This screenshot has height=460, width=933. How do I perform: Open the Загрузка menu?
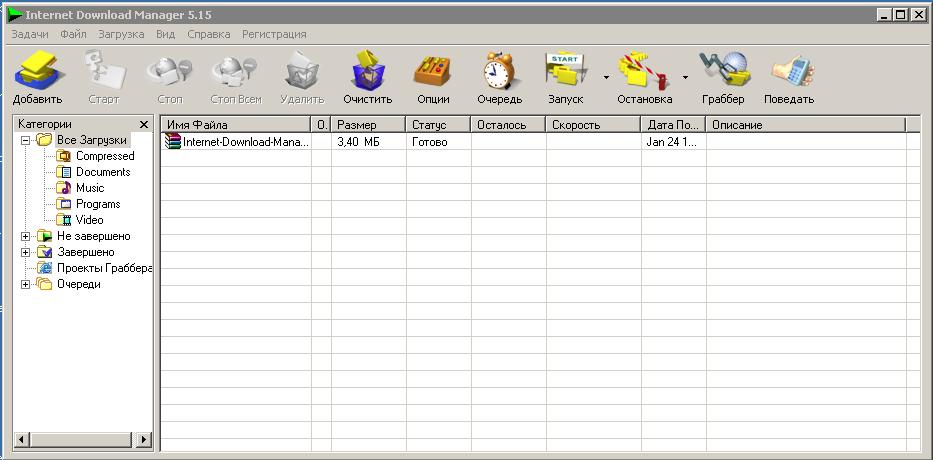[x=121, y=35]
